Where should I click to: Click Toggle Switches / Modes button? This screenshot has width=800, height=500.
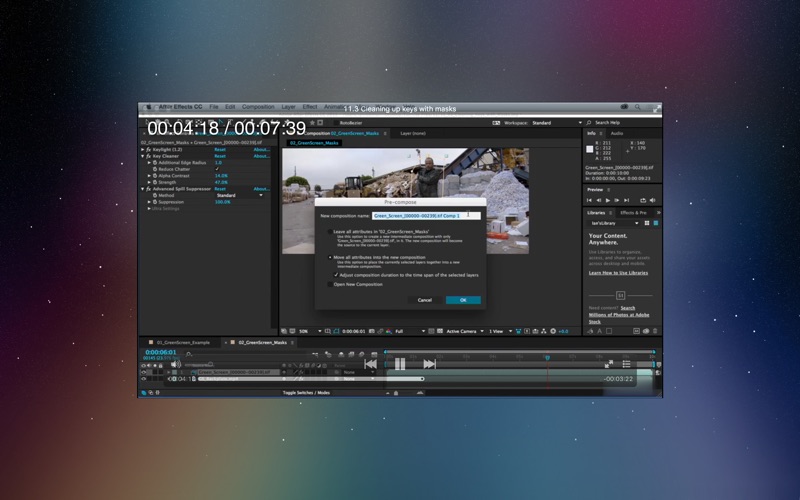click(x=306, y=393)
